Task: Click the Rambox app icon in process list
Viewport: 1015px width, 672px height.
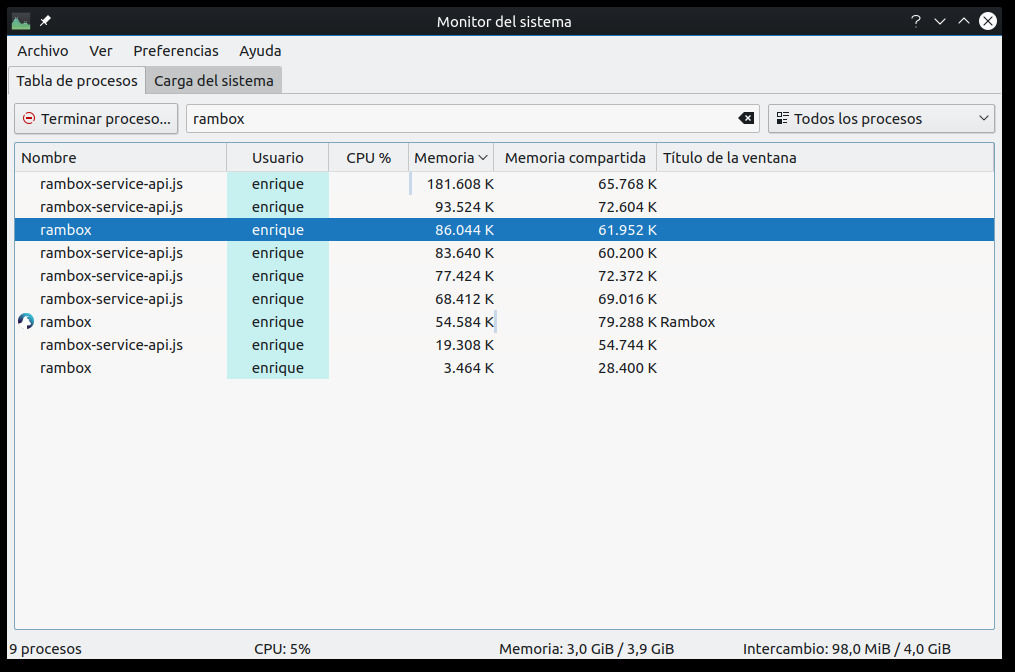Action: pos(26,321)
